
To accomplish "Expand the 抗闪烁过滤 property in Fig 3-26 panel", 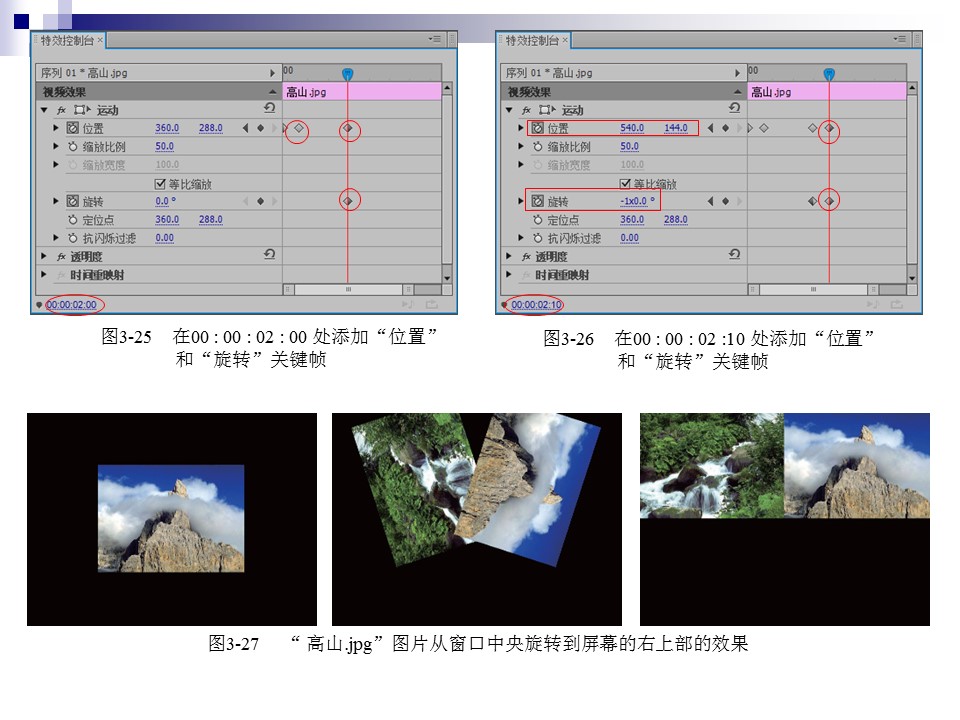I will click(x=520, y=238).
